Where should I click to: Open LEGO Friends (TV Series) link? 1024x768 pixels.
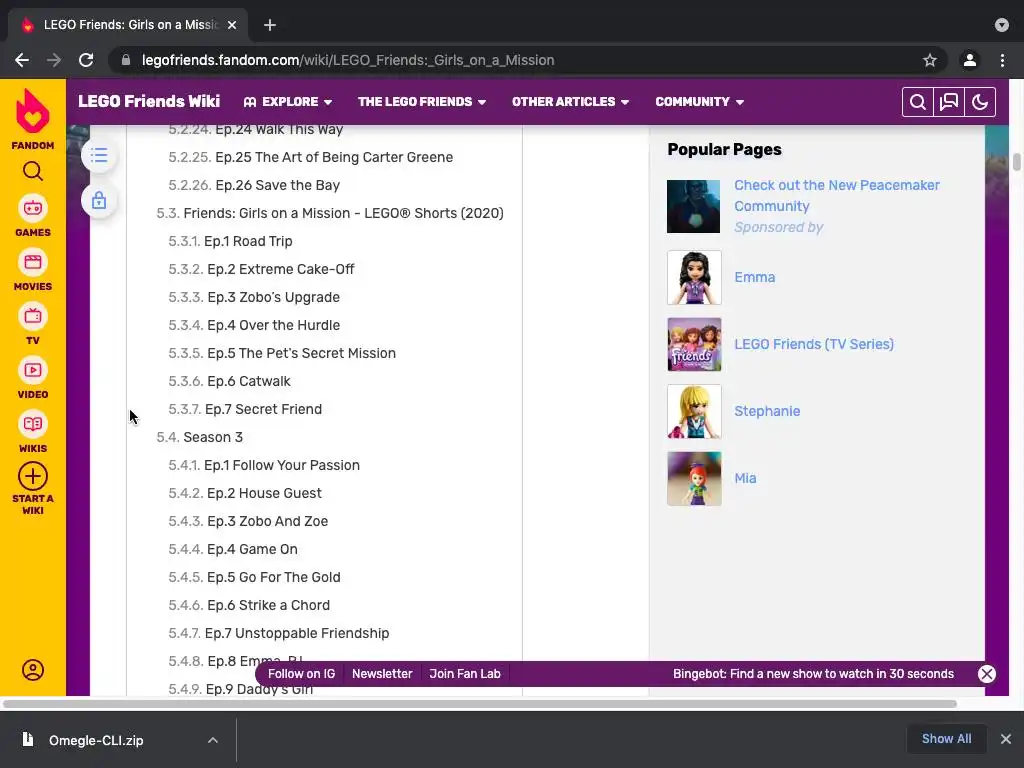pos(814,344)
